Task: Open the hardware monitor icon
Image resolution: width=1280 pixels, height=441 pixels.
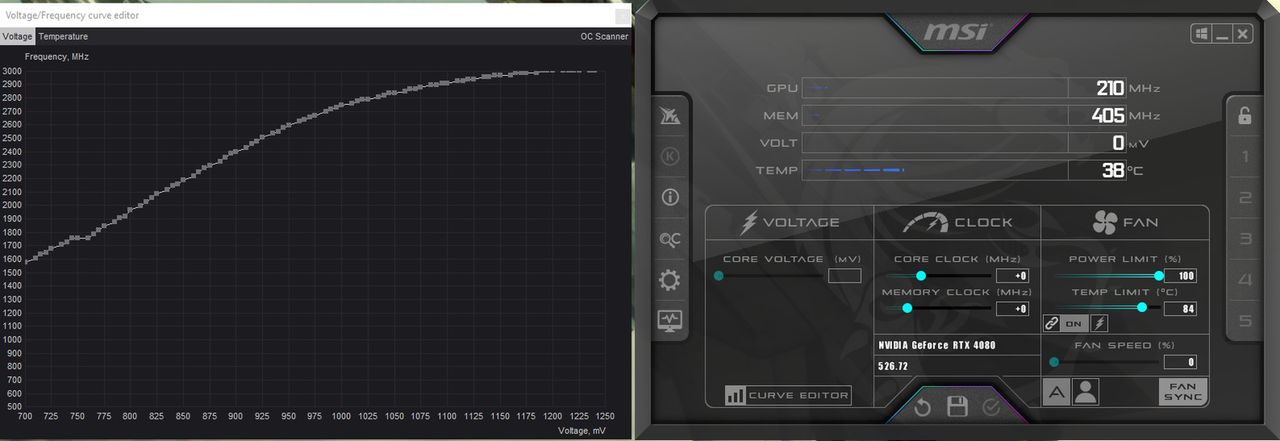Action: 670,320
